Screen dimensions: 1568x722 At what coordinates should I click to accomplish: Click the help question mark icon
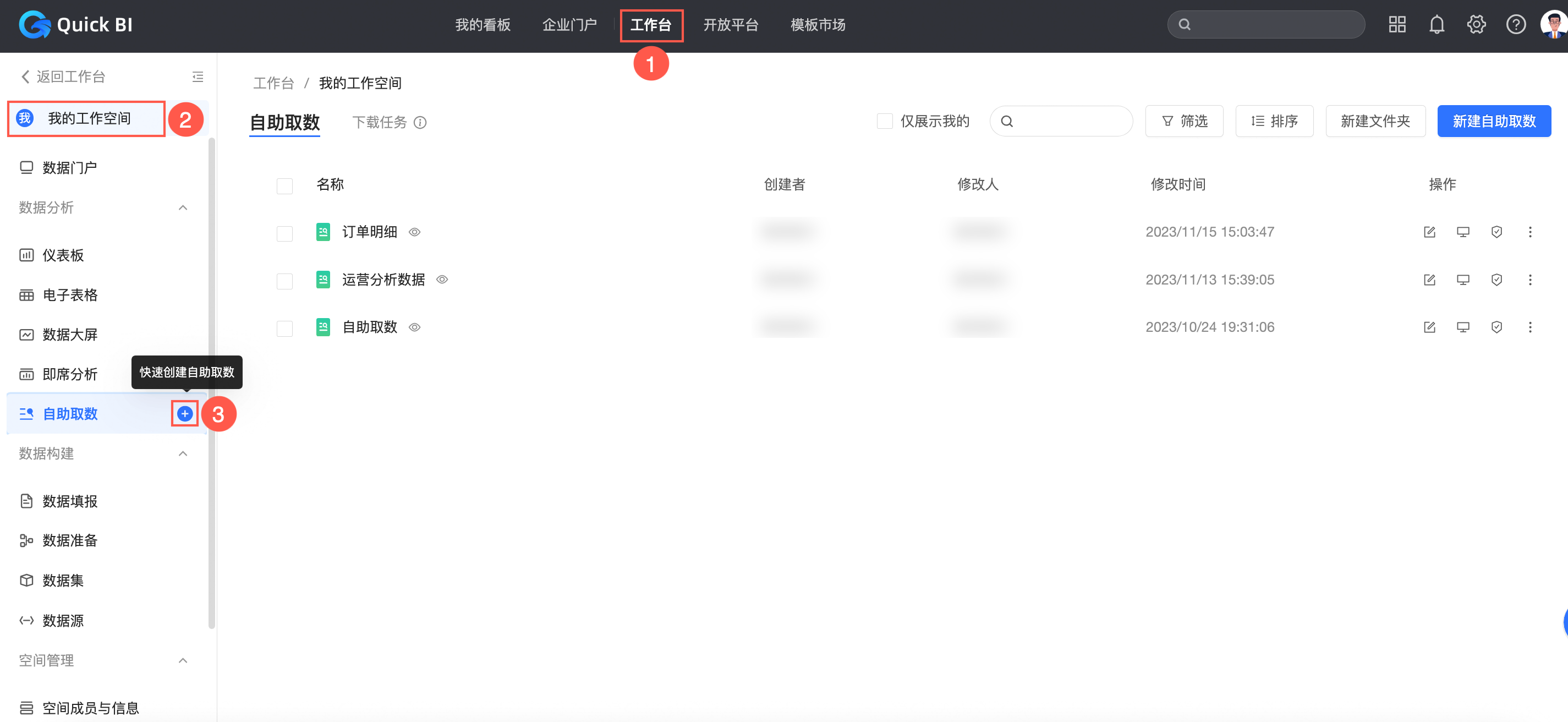pos(1516,25)
